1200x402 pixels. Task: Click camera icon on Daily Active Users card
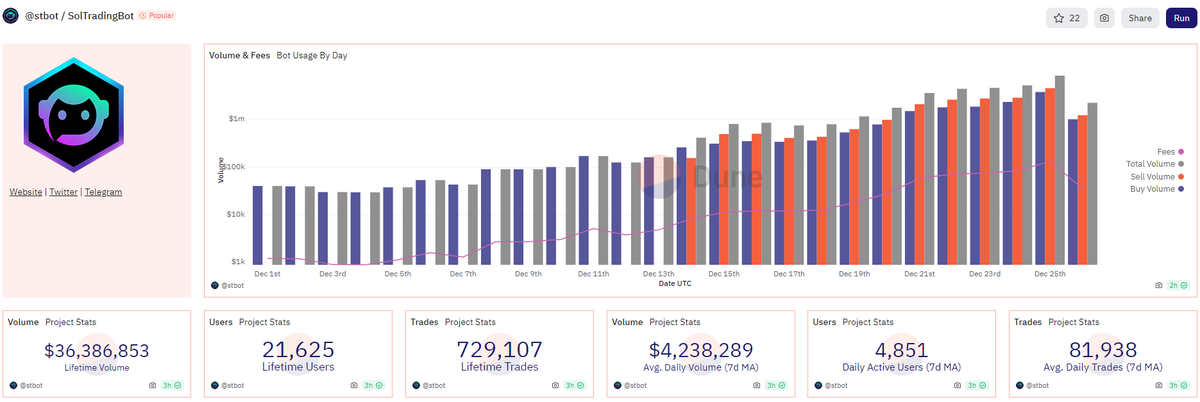[958, 385]
